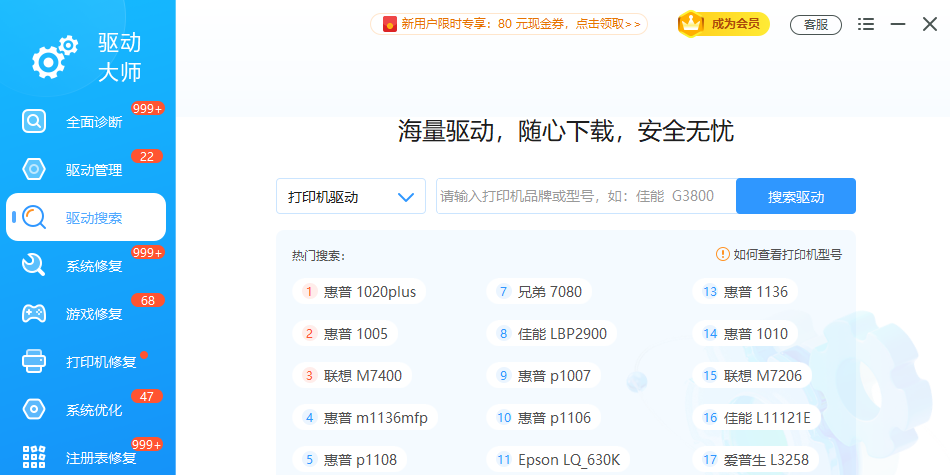Select hot search 惠普 1020plus

pyautogui.click(x=359, y=291)
